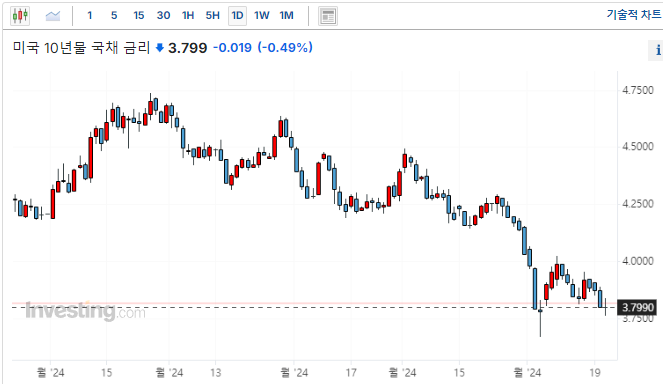Click the 3.7990 current price label

pos(638,307)
